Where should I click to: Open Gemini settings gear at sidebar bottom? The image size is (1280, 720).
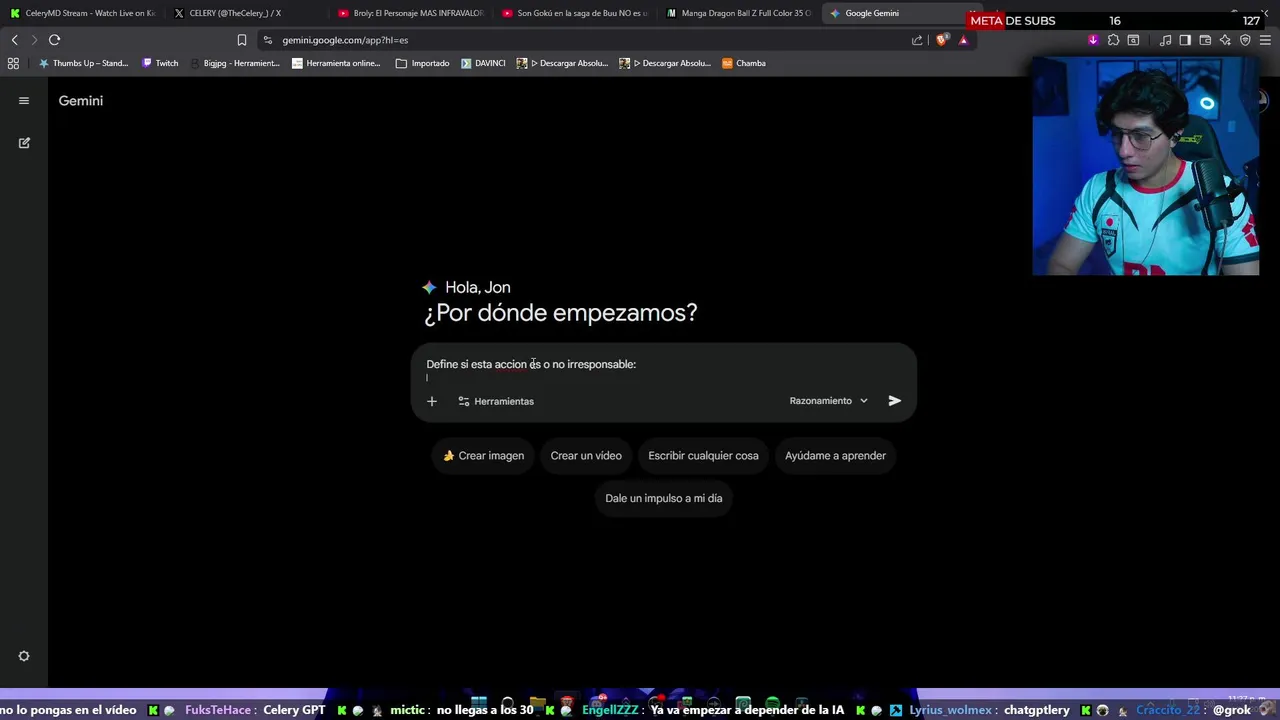point(24,656)
